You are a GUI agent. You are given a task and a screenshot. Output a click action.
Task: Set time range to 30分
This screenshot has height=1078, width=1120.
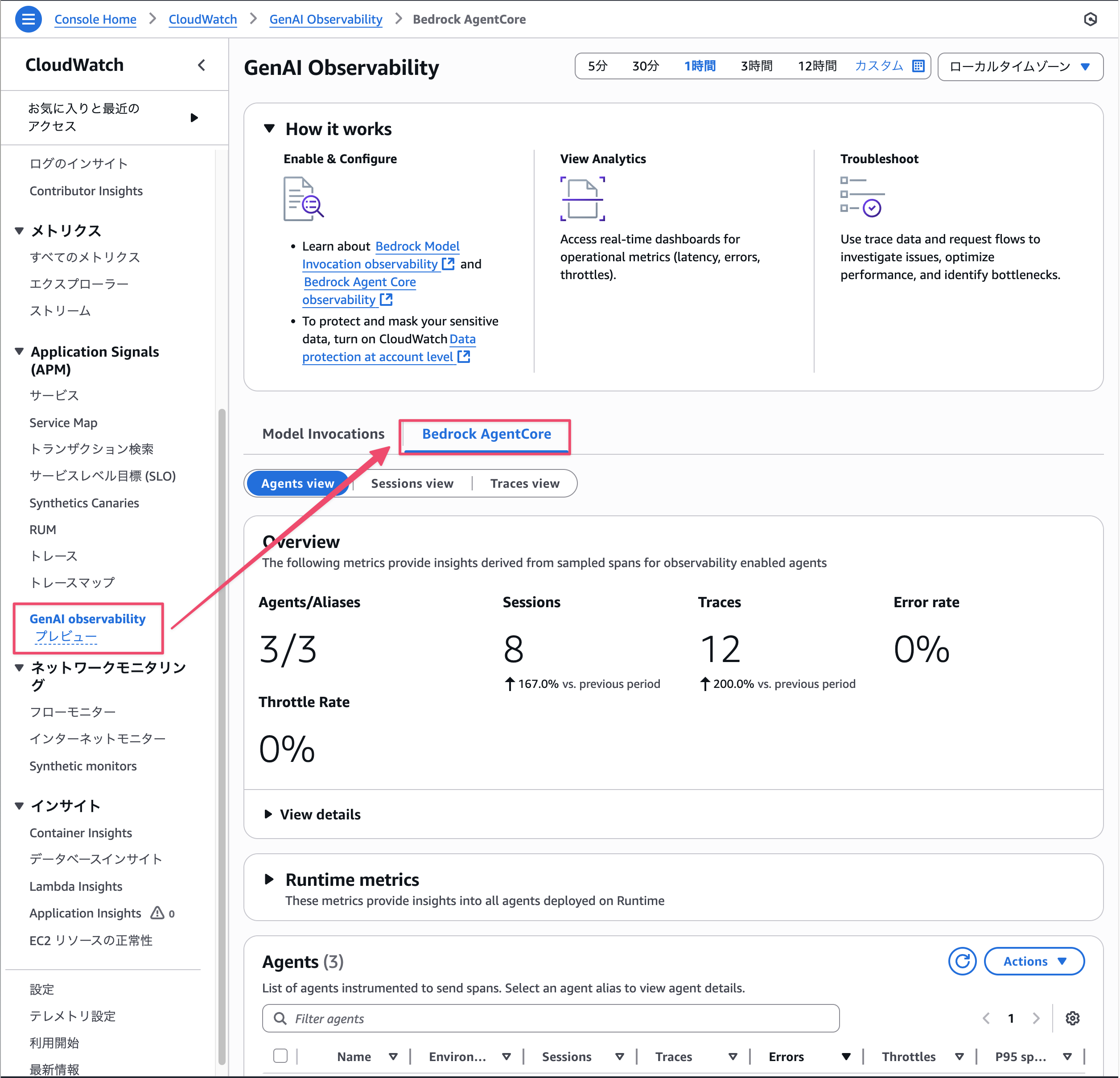[645, 66]
